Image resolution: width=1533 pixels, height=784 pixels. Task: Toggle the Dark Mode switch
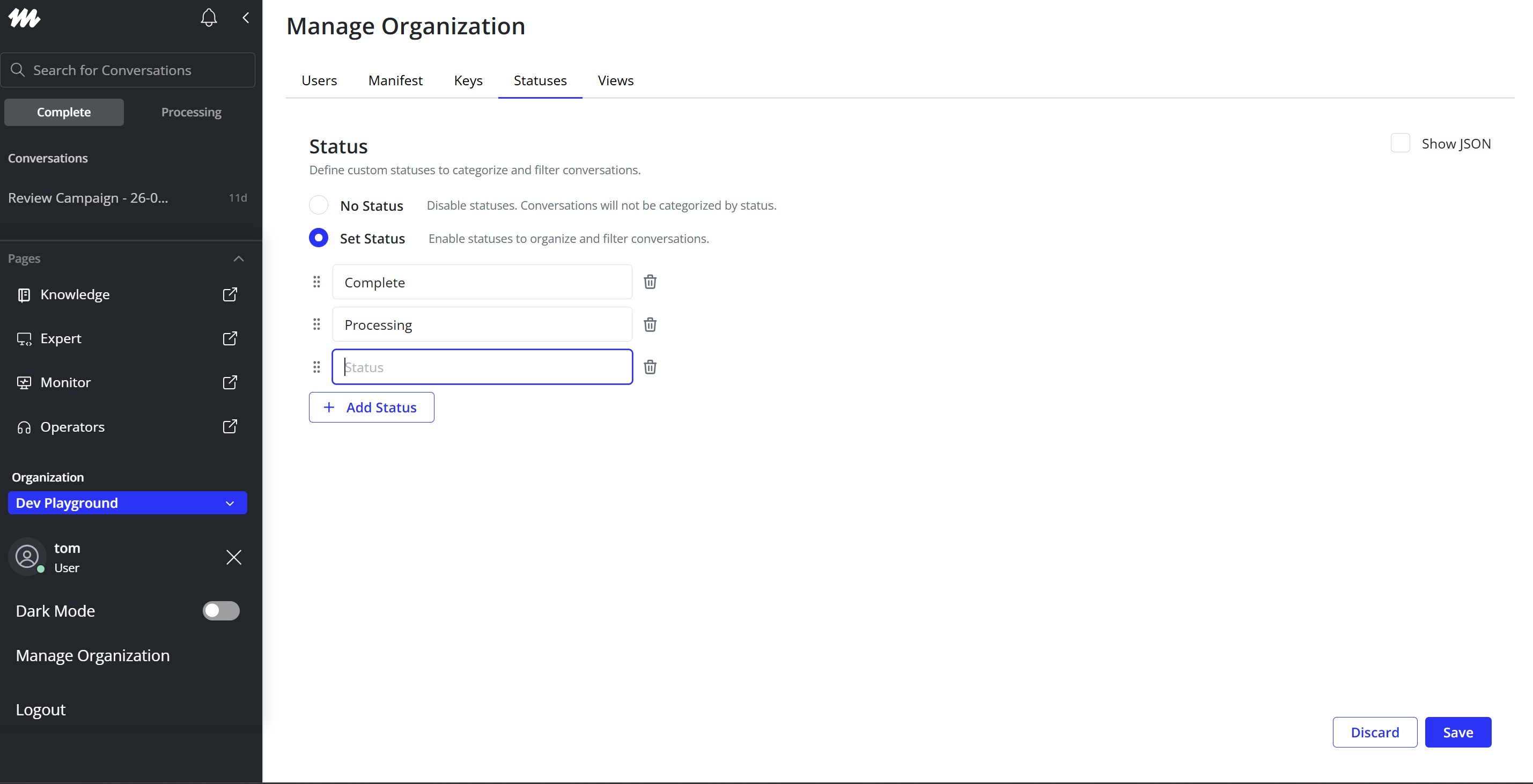(x=221, y=611)
